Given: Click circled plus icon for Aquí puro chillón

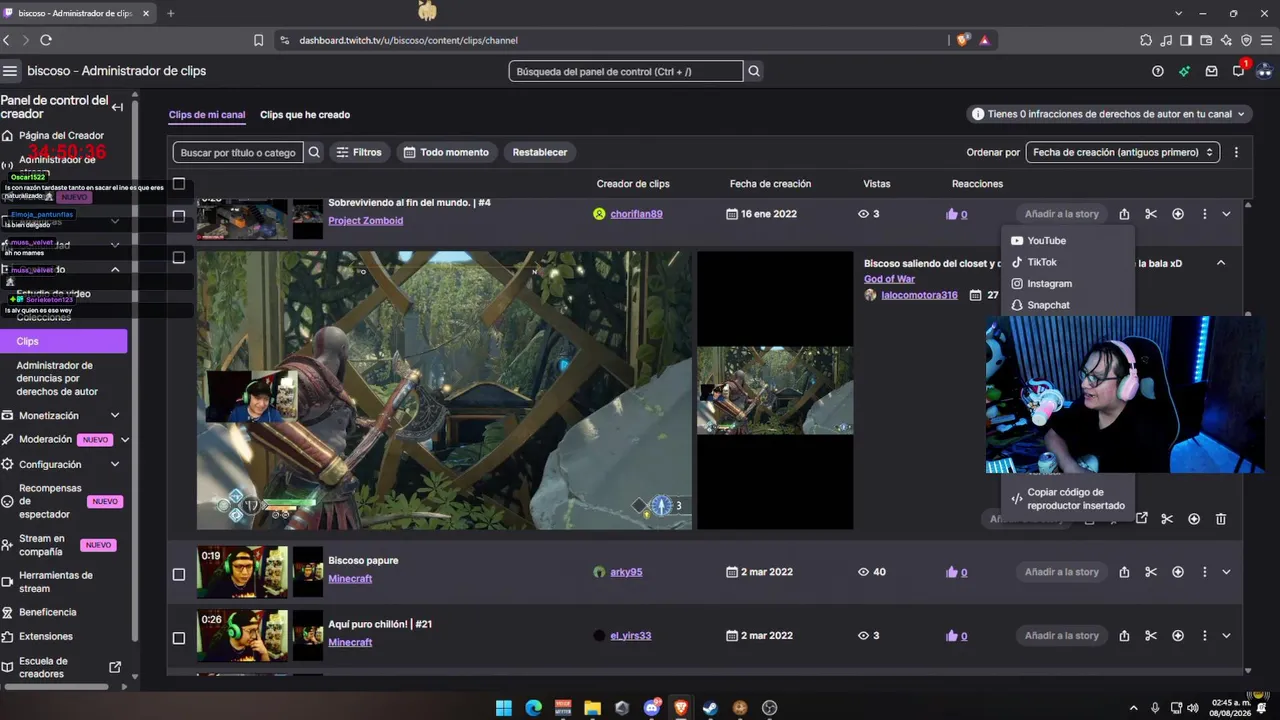Looking at the screenshot, I should (1178, 635).
